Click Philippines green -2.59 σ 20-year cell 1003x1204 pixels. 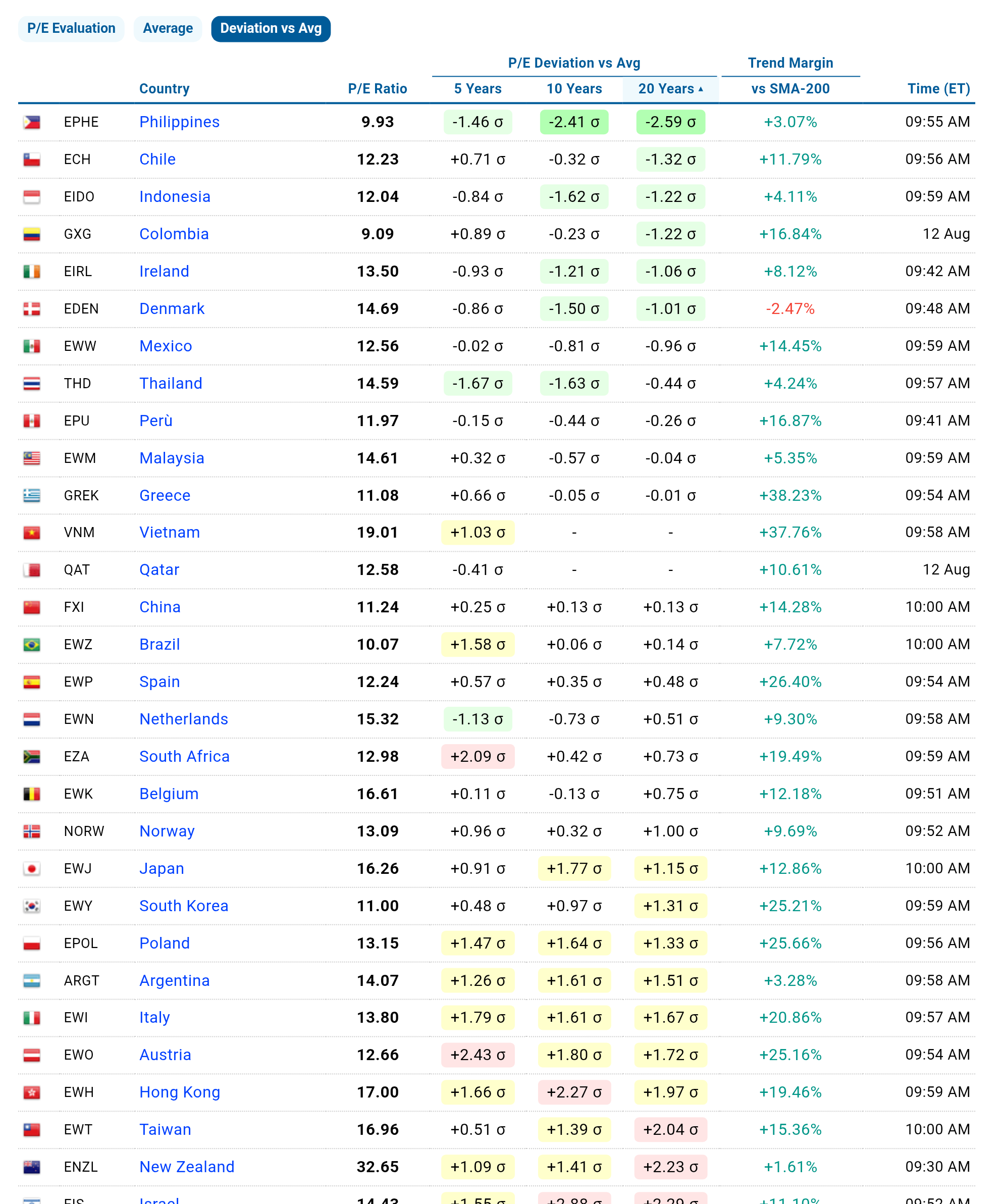coord(670,122)
